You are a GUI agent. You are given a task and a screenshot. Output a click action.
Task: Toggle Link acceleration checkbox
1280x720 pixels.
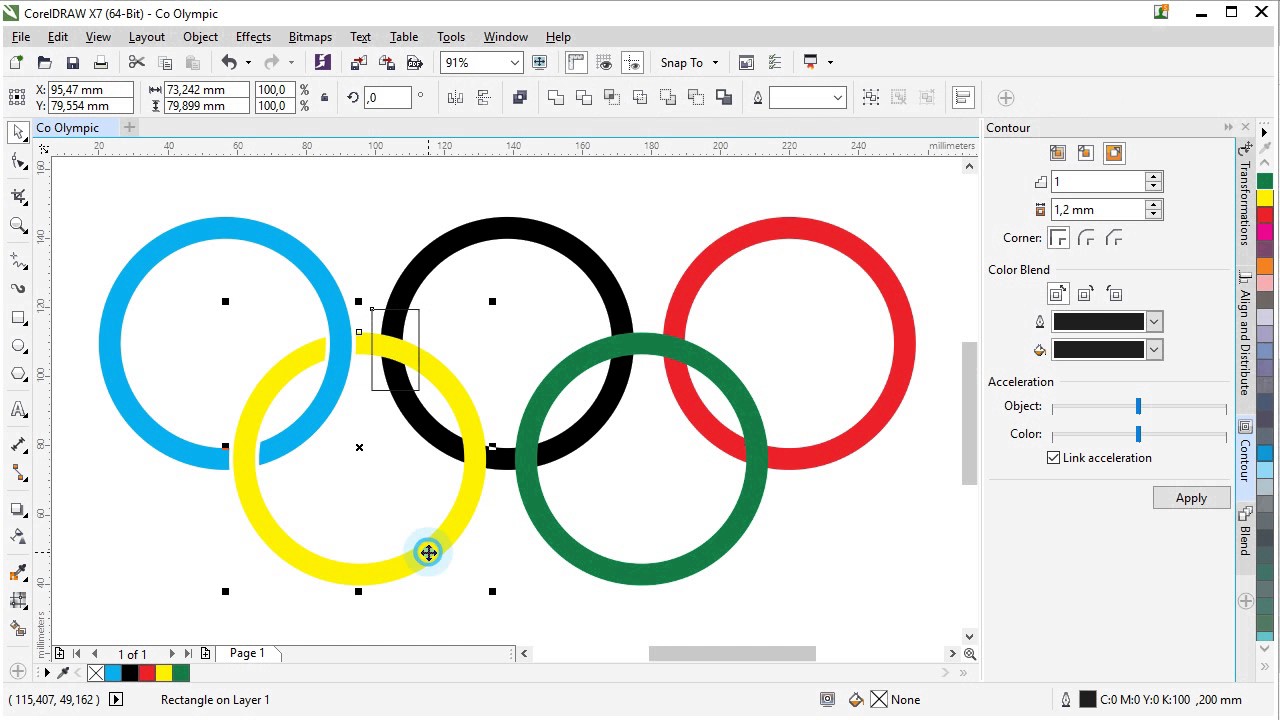tap(1053, 458)
